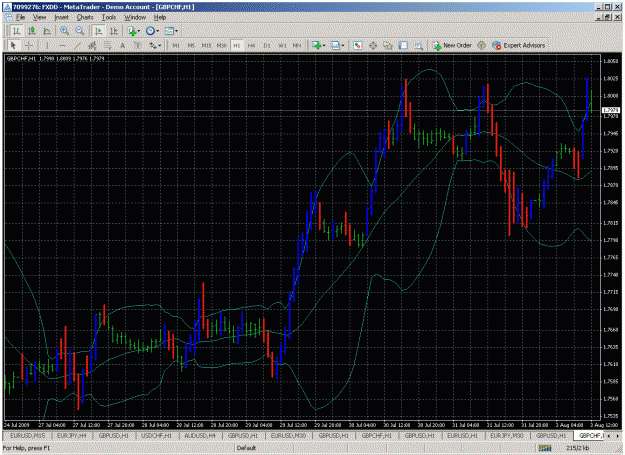This screenshot has width=625, height=455.
Task: Toggle chart auto scroll
Action: tap(98, 31)
